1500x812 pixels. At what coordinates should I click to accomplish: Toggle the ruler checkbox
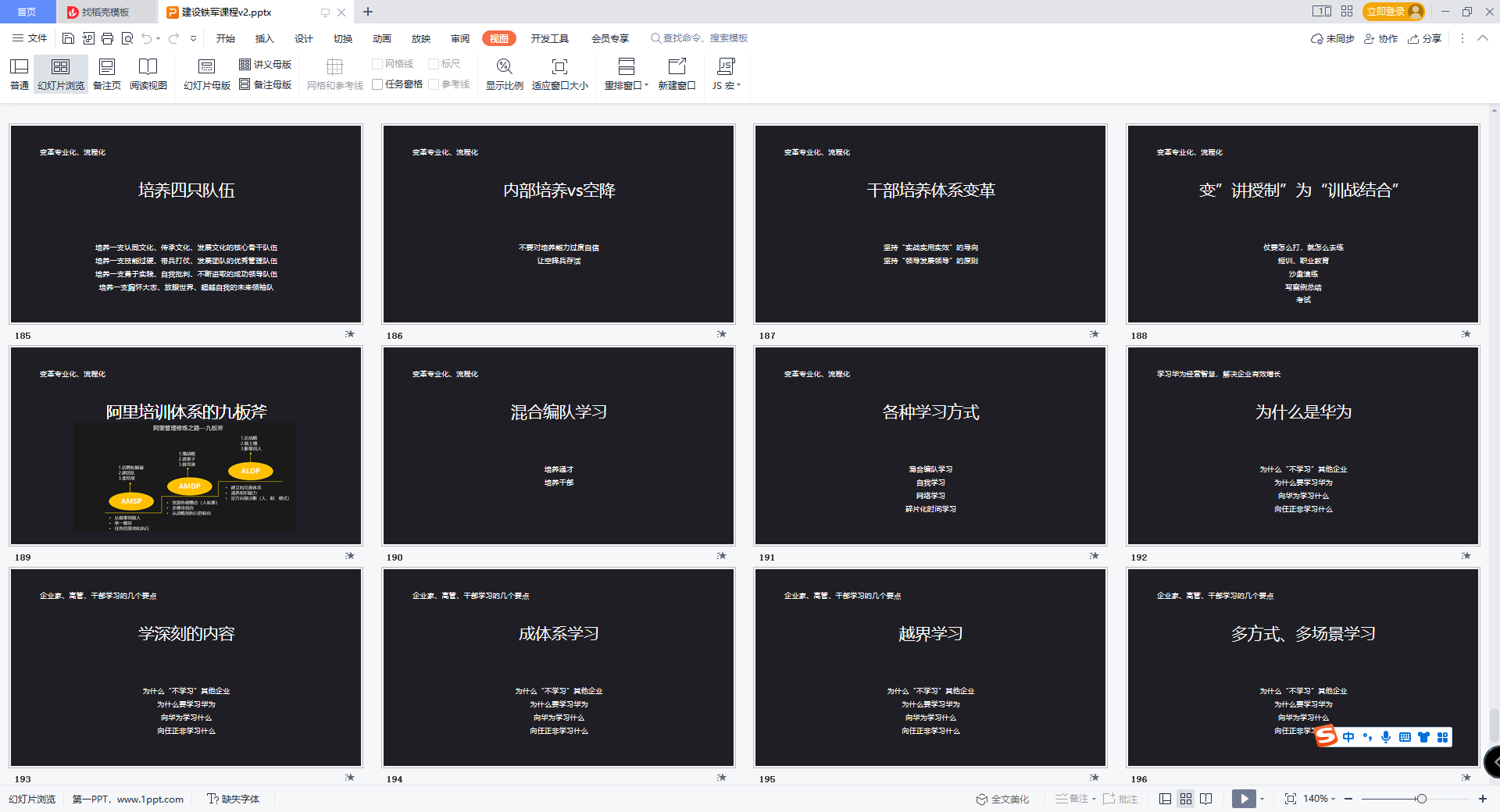tap(434, 64)
